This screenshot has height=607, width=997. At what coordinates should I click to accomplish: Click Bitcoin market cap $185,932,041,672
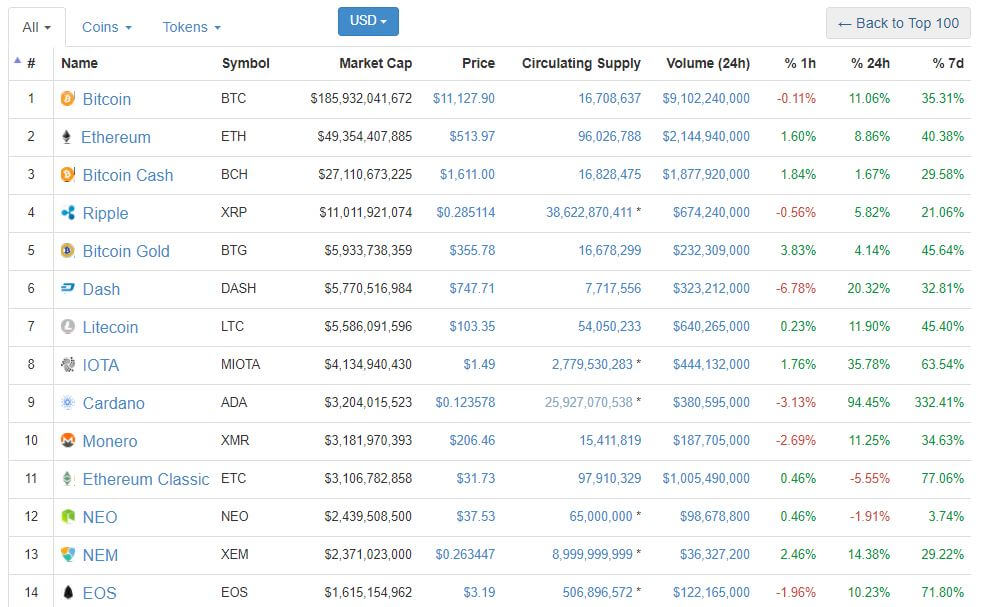[361, 99]
